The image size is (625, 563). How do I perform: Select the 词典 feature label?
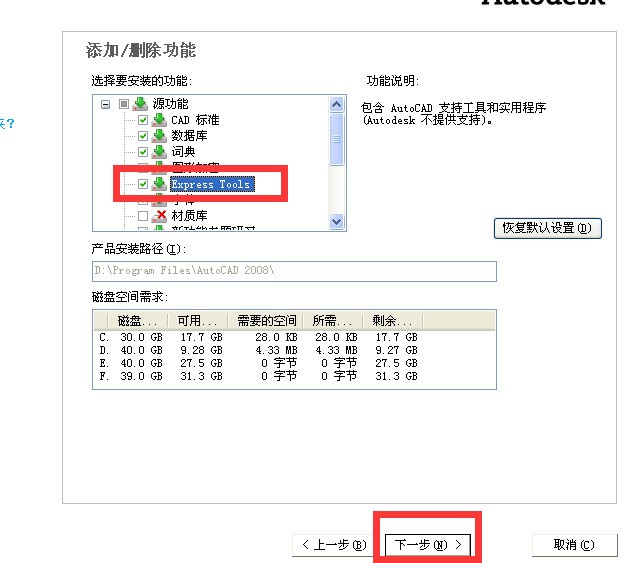(x=182, y=152)
